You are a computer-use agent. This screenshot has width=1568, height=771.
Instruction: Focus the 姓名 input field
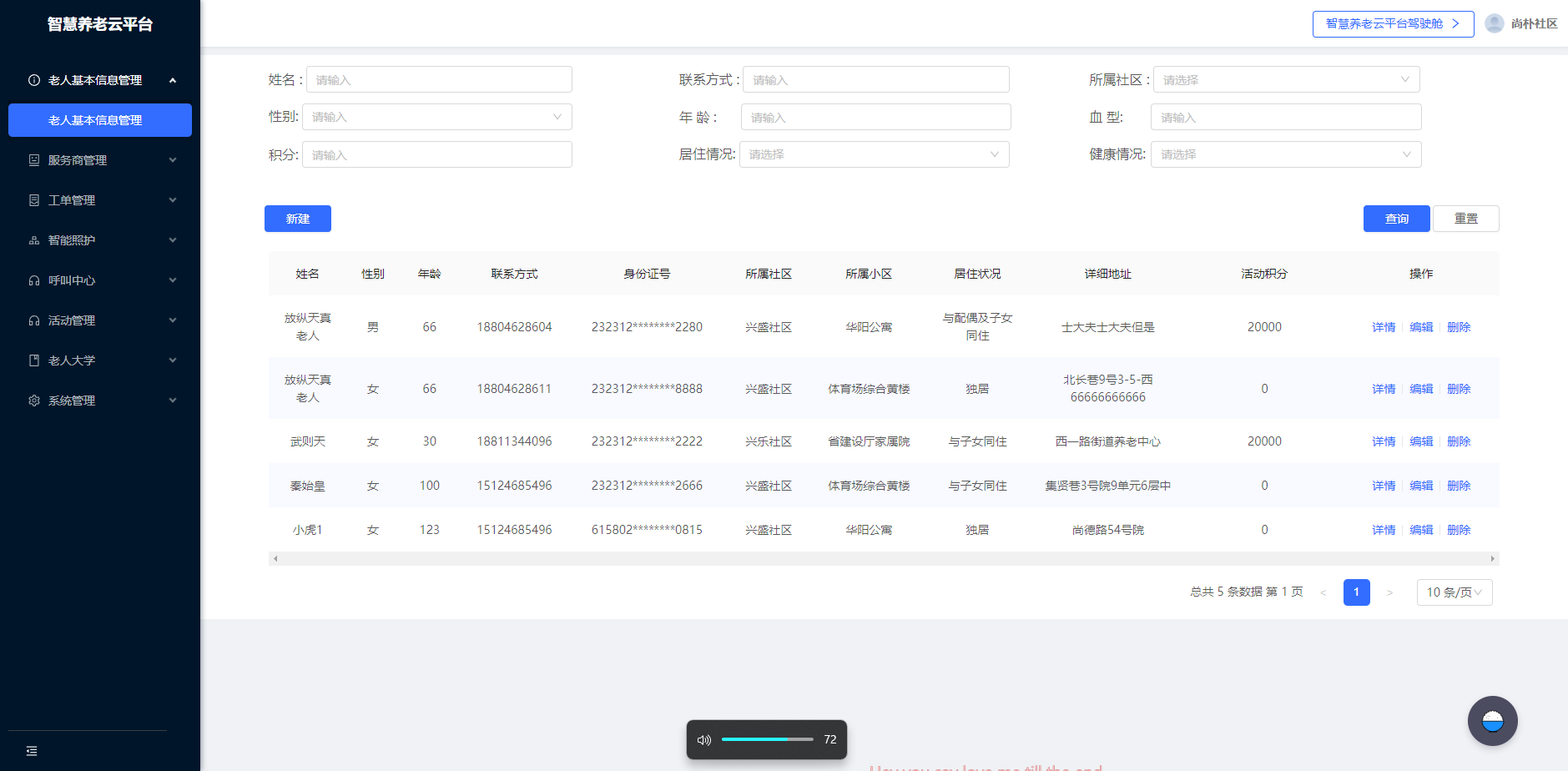[439, 79]
